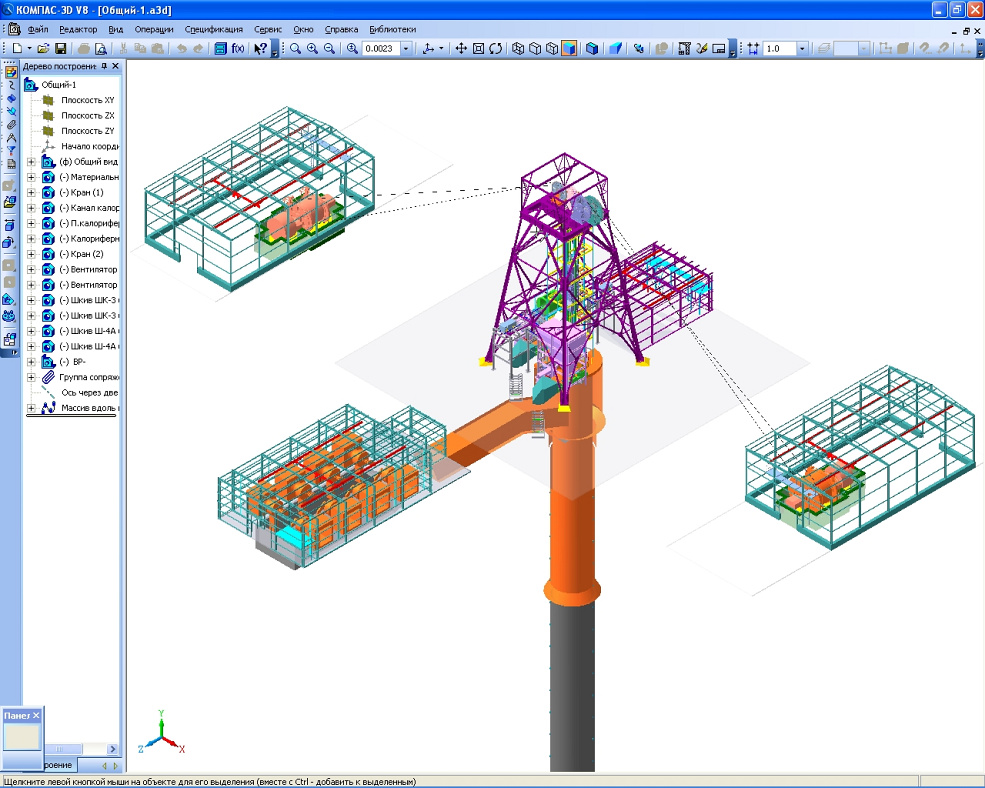Open file with the folder icon
Image resolution: width=985 pixels, height=788 pixels.
(x=44, y=48)
